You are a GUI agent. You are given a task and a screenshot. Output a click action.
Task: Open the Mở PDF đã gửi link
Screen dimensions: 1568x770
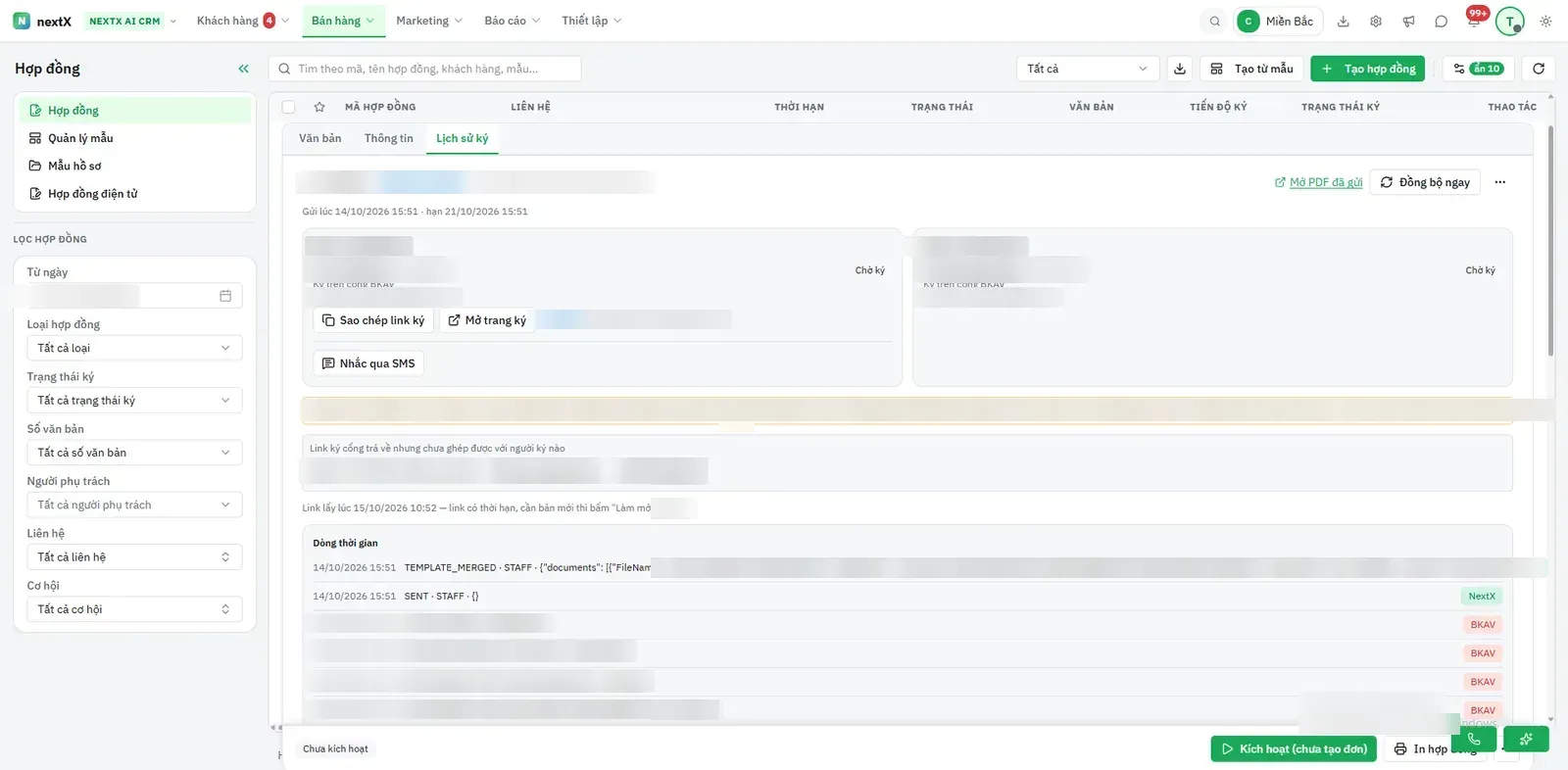[1319, 182]
